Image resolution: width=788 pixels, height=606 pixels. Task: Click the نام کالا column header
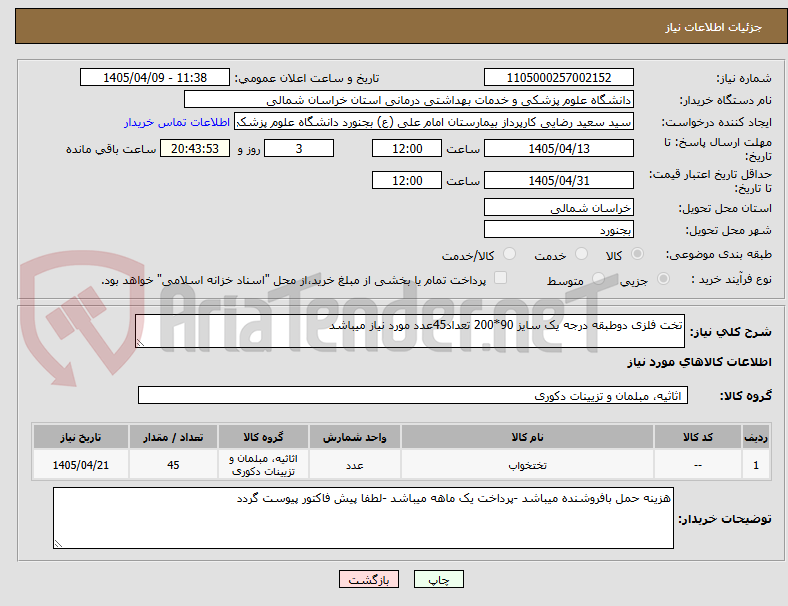527,437
